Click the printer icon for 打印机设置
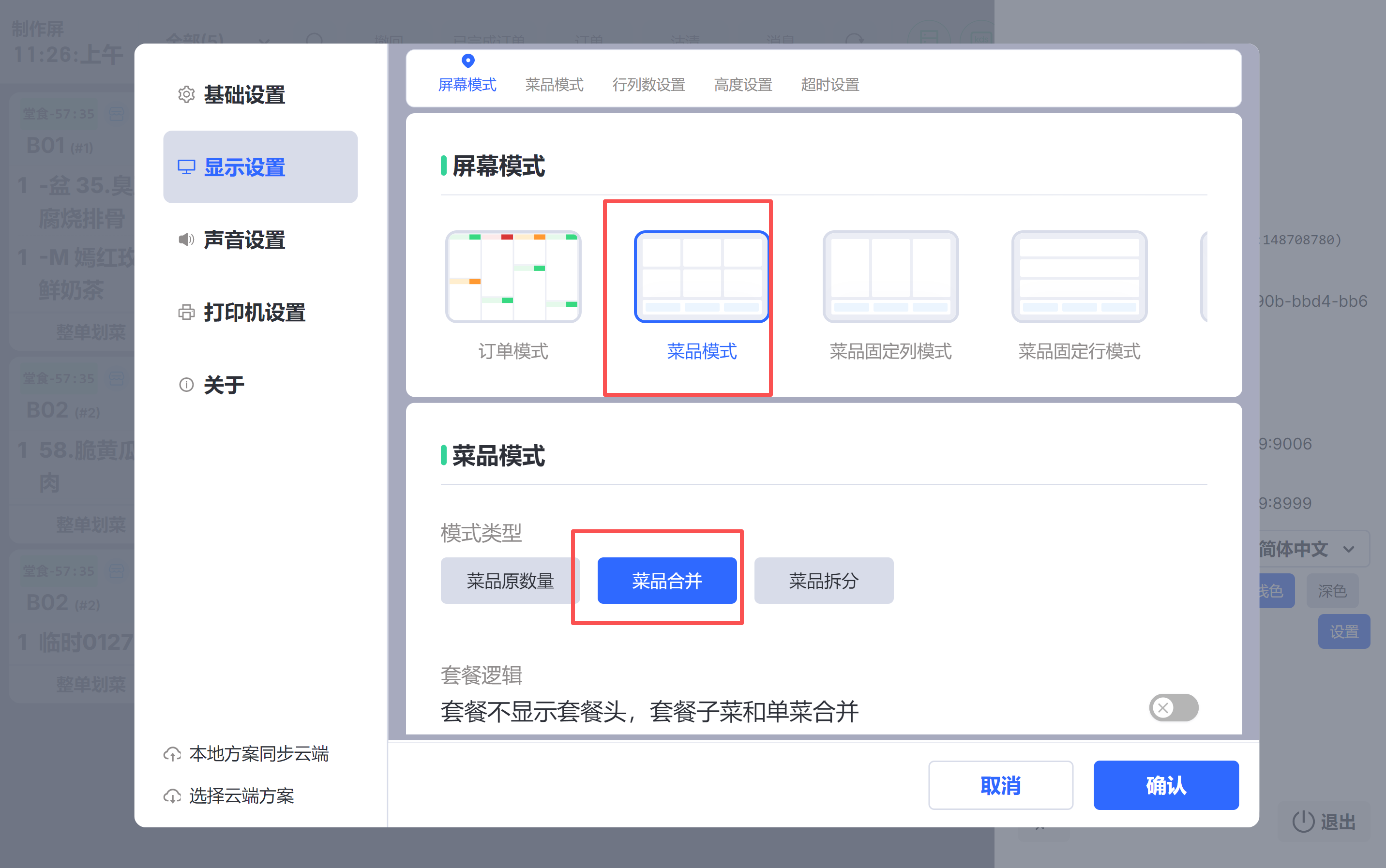 click(186, 312)
